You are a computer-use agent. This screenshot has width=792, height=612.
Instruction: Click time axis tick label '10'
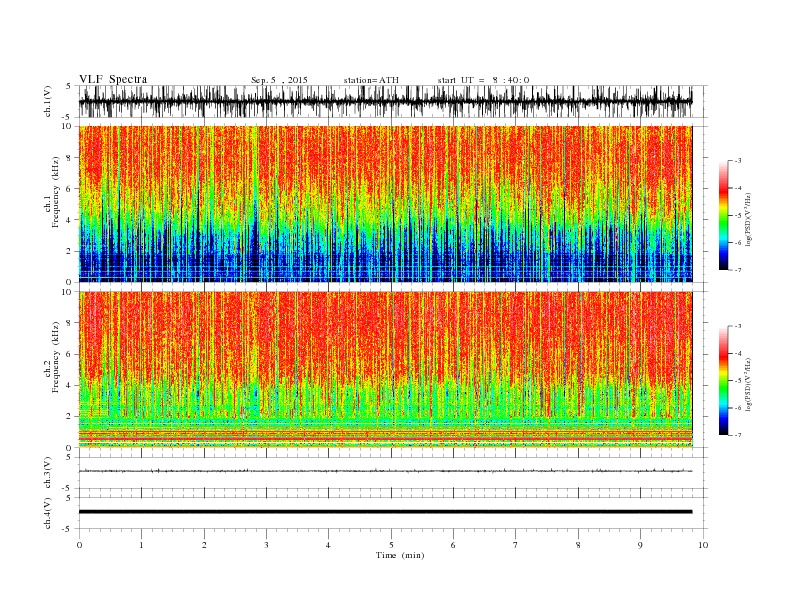point(703,545)
